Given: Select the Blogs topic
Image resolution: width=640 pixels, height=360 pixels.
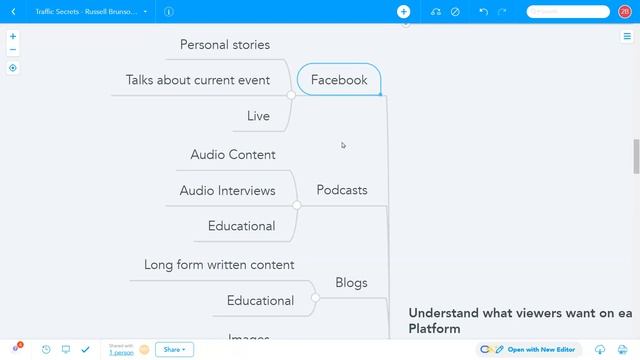Looking at the screenshot, I should point(351,282).
